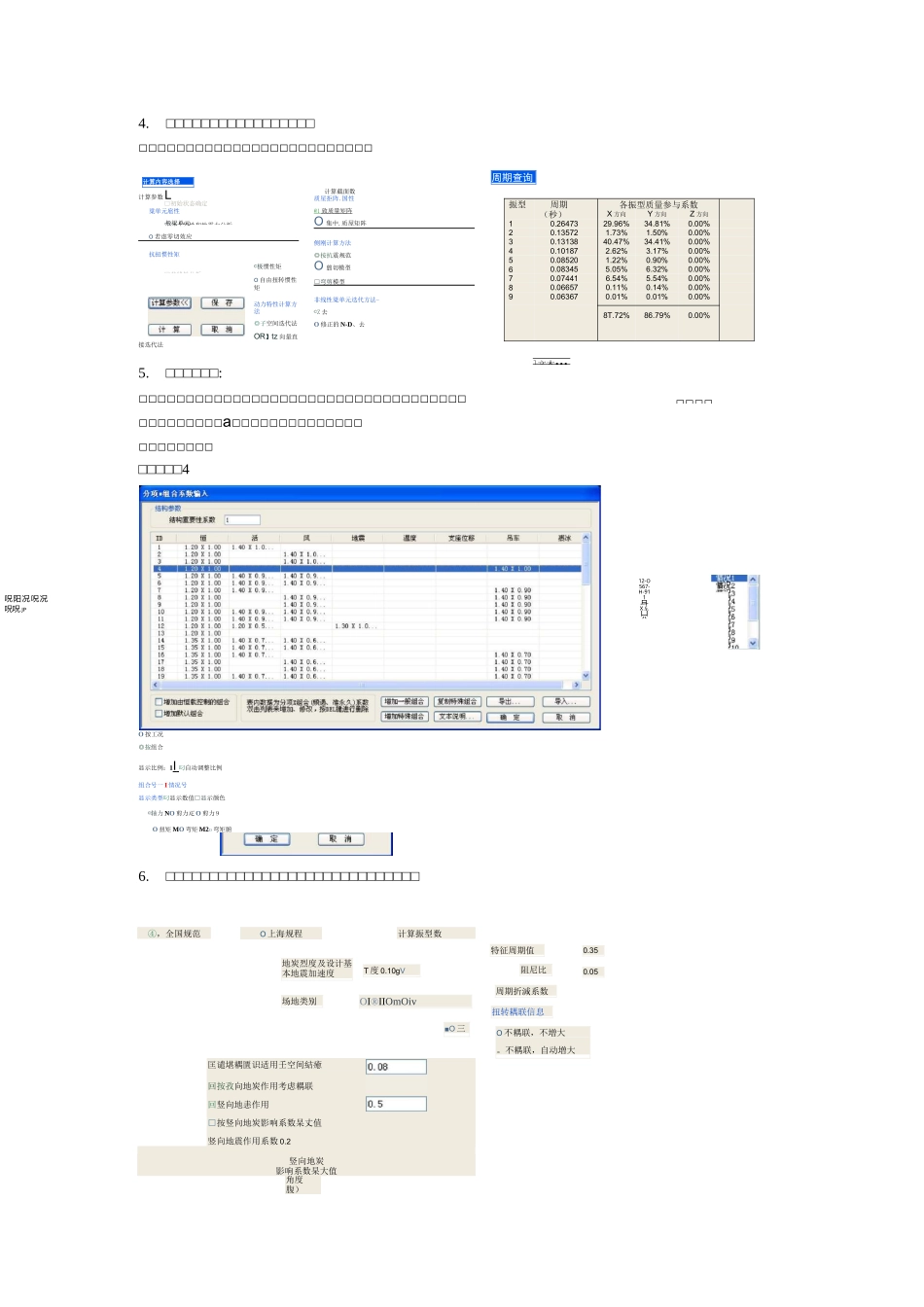Click the small list's dropdown arrow beside 12-0
924x1307 pixels.
click(754, 644)
